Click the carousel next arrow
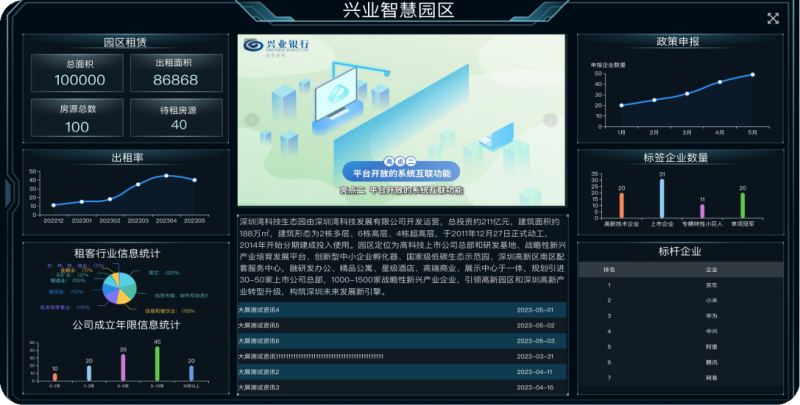 (x=550, y=120)
